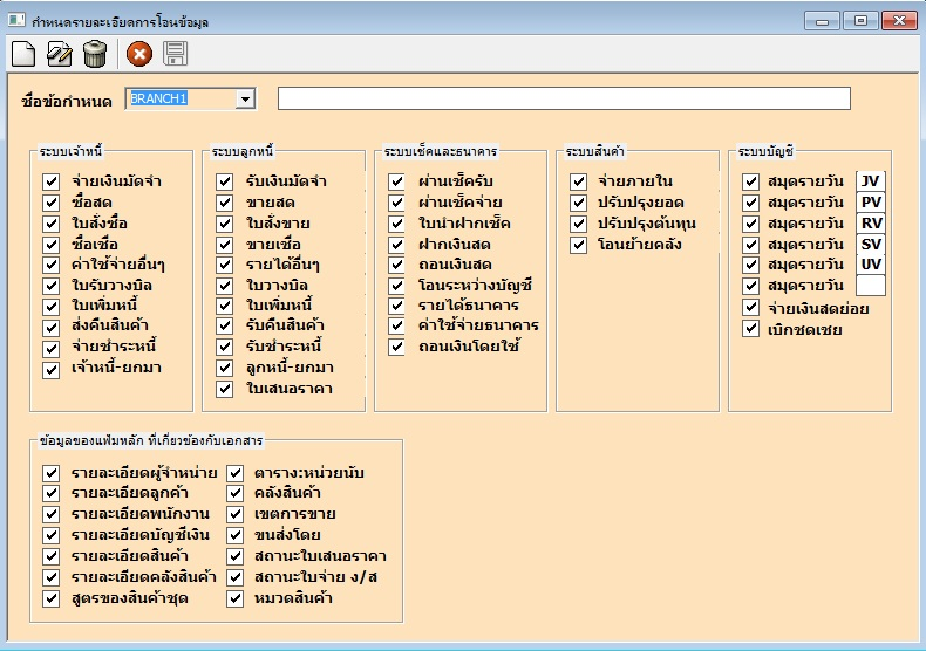
Task: Toggle the หมวดสินค้า checkbox
Action: pos(235,599)
